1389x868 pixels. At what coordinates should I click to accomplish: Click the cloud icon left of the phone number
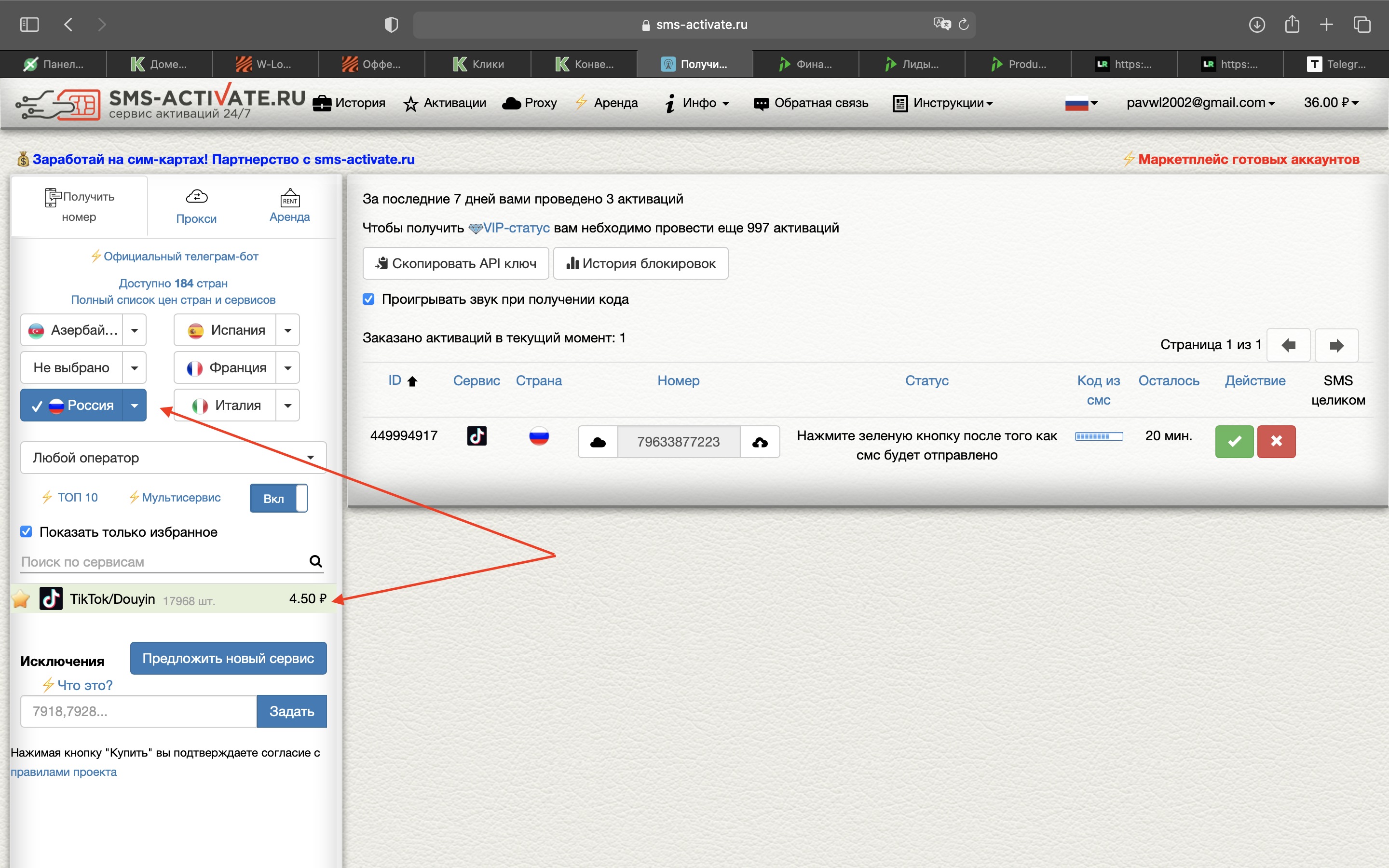coord(598,441)
